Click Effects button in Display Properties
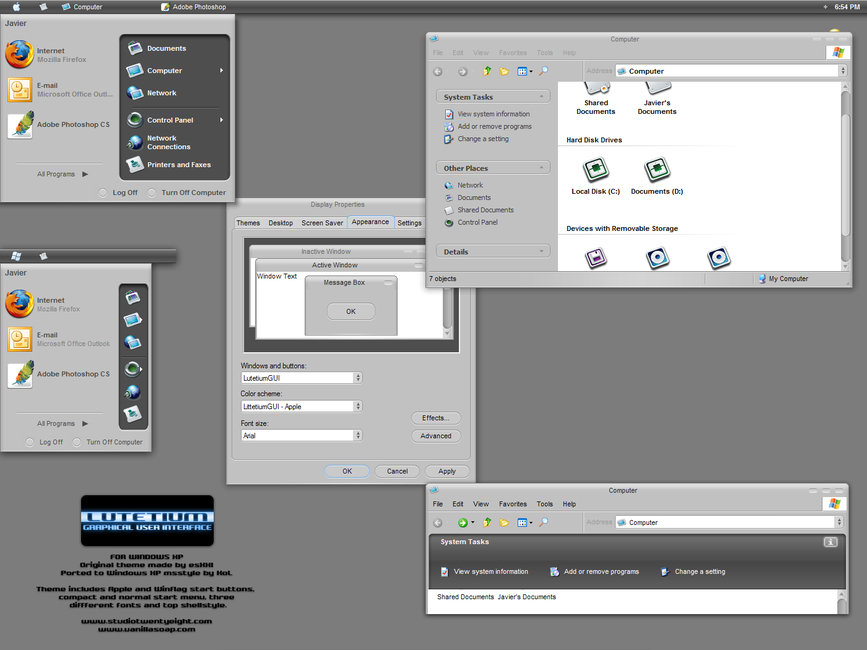 (x=436, y=418)
